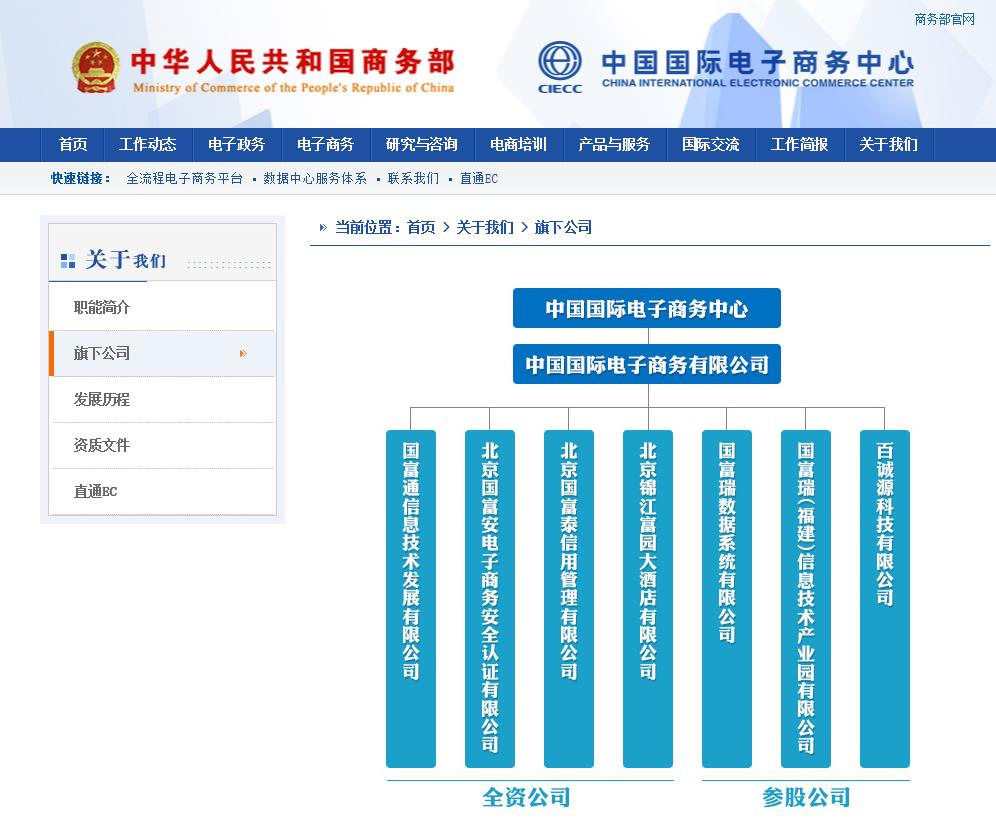Click the 中国国际电子商务中心 header title
996x836 pixels.
click(758, 62)
